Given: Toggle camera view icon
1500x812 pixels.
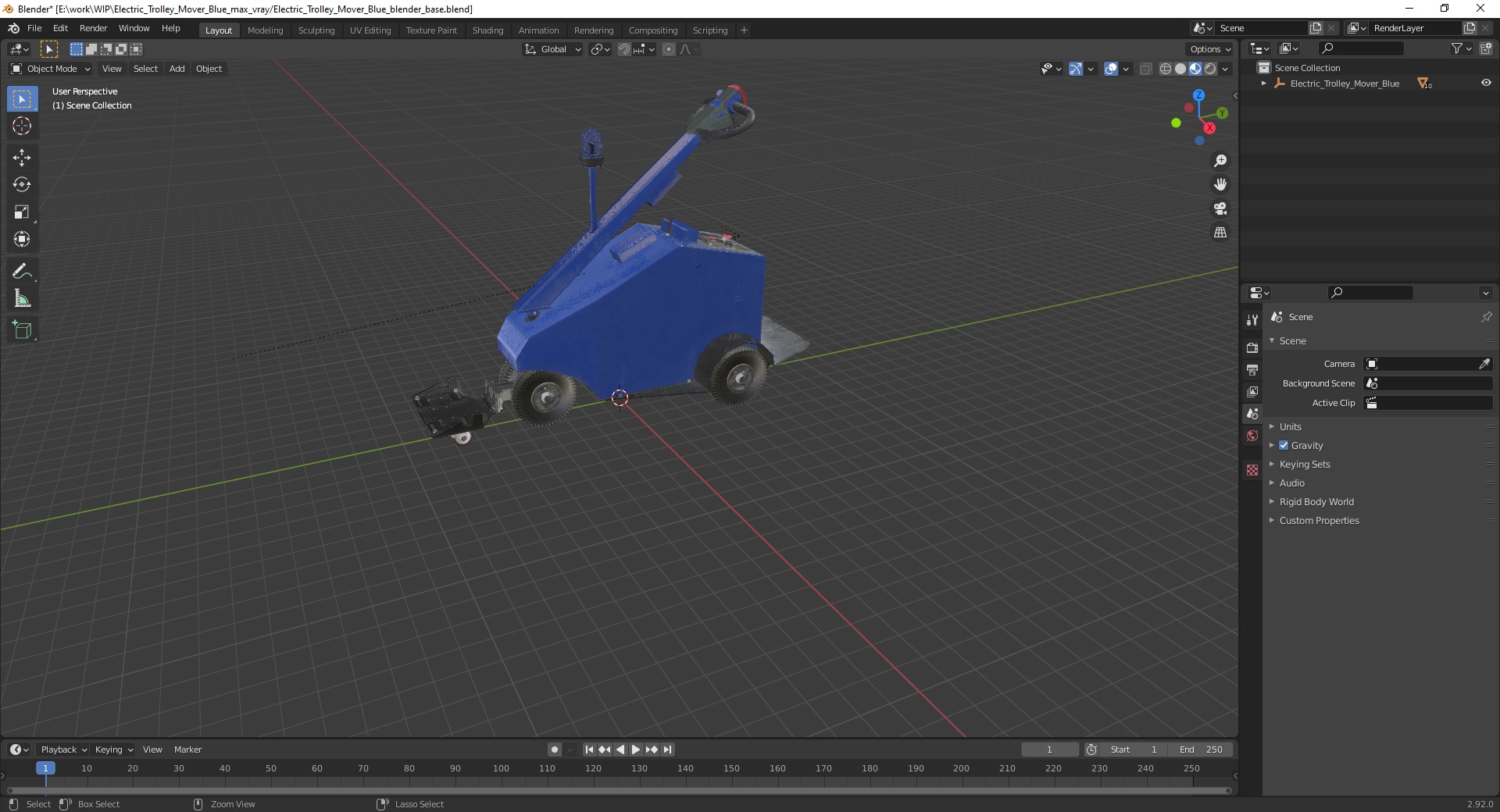Looking at the screenshot, I should click(x=1220, y=208).
